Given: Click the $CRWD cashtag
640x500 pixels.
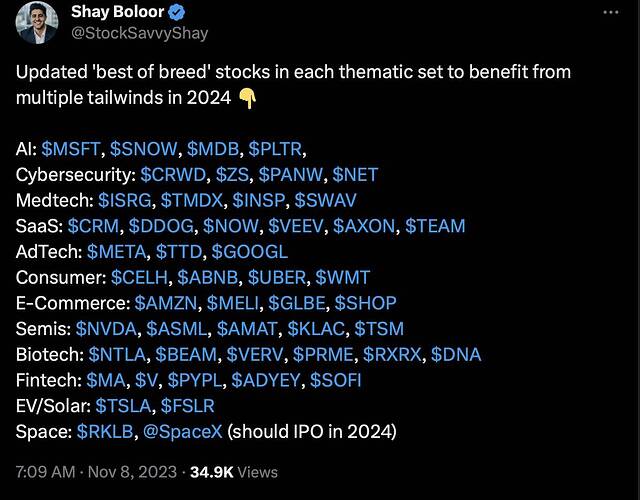Looking at the screenshot, I should 173,175.
